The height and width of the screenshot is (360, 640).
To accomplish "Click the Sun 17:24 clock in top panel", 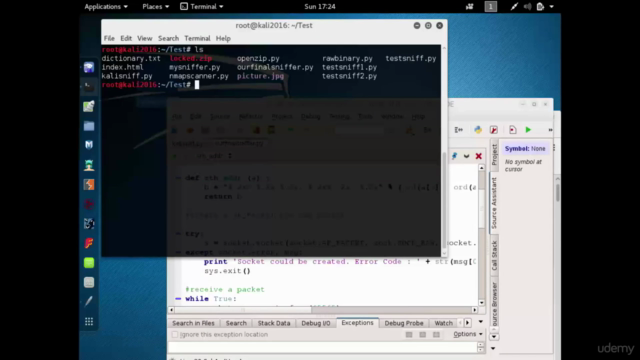I will click(x=320, y=7).
